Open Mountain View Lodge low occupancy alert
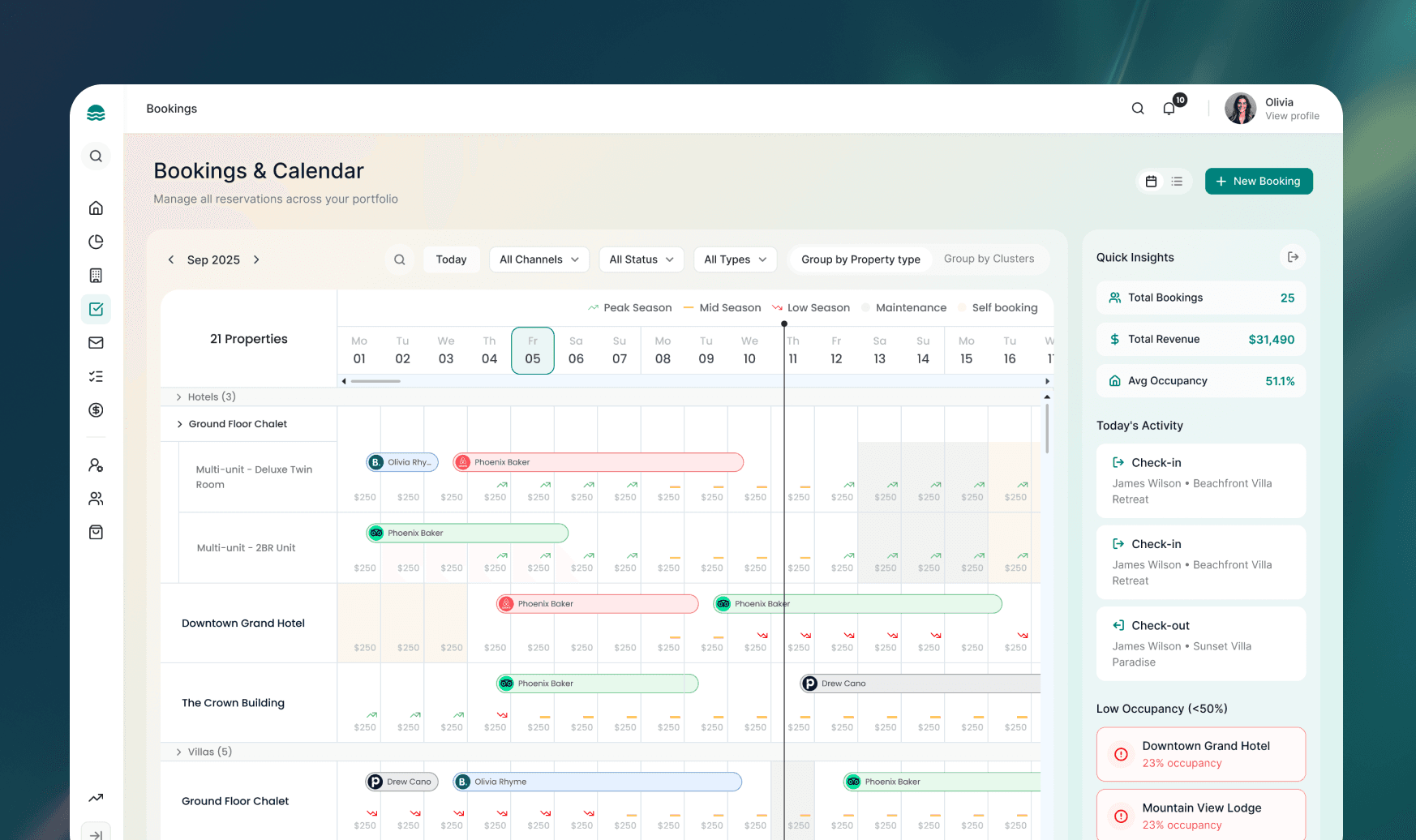Screen dimensions: 1416x840 tap(1201, 815)
